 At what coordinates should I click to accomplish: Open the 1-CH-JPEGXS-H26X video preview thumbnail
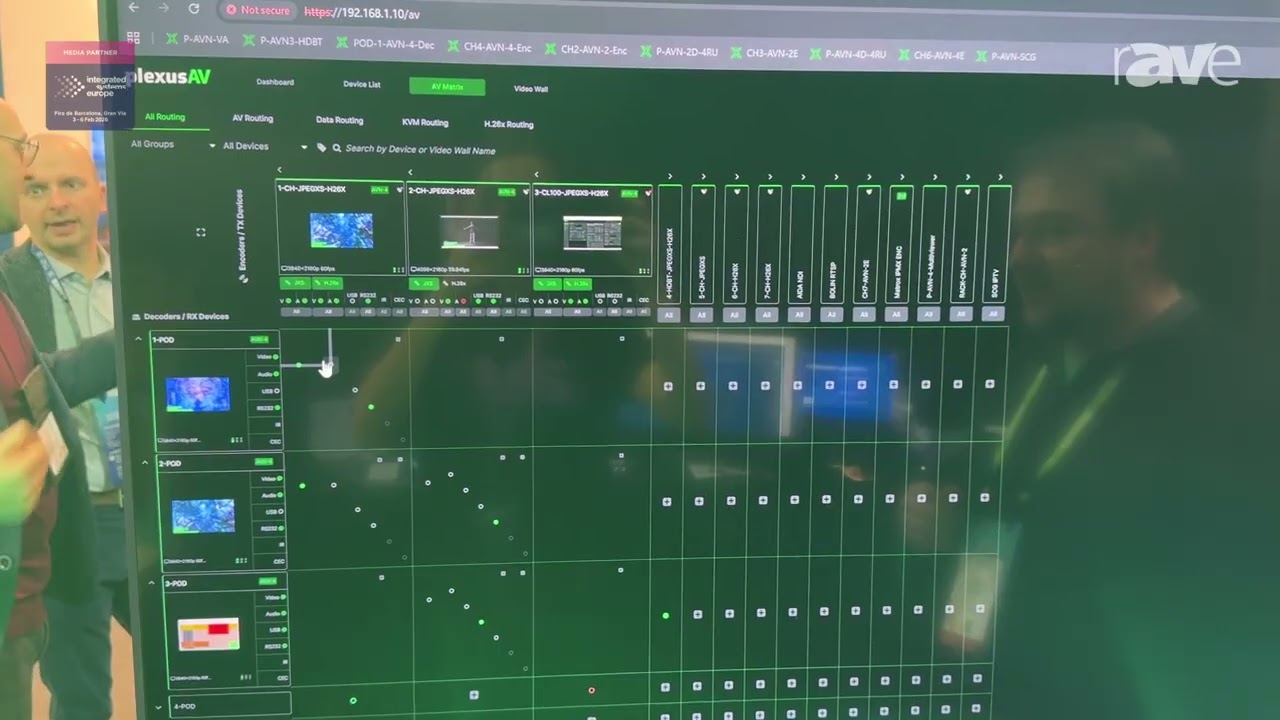coord(341,231)
